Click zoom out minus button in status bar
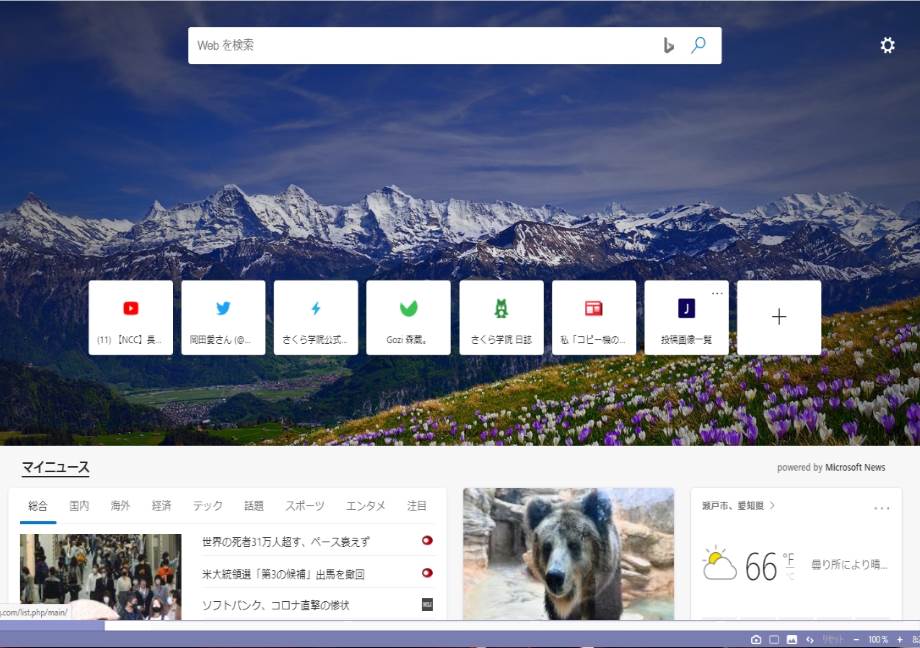 pos(857,639)
